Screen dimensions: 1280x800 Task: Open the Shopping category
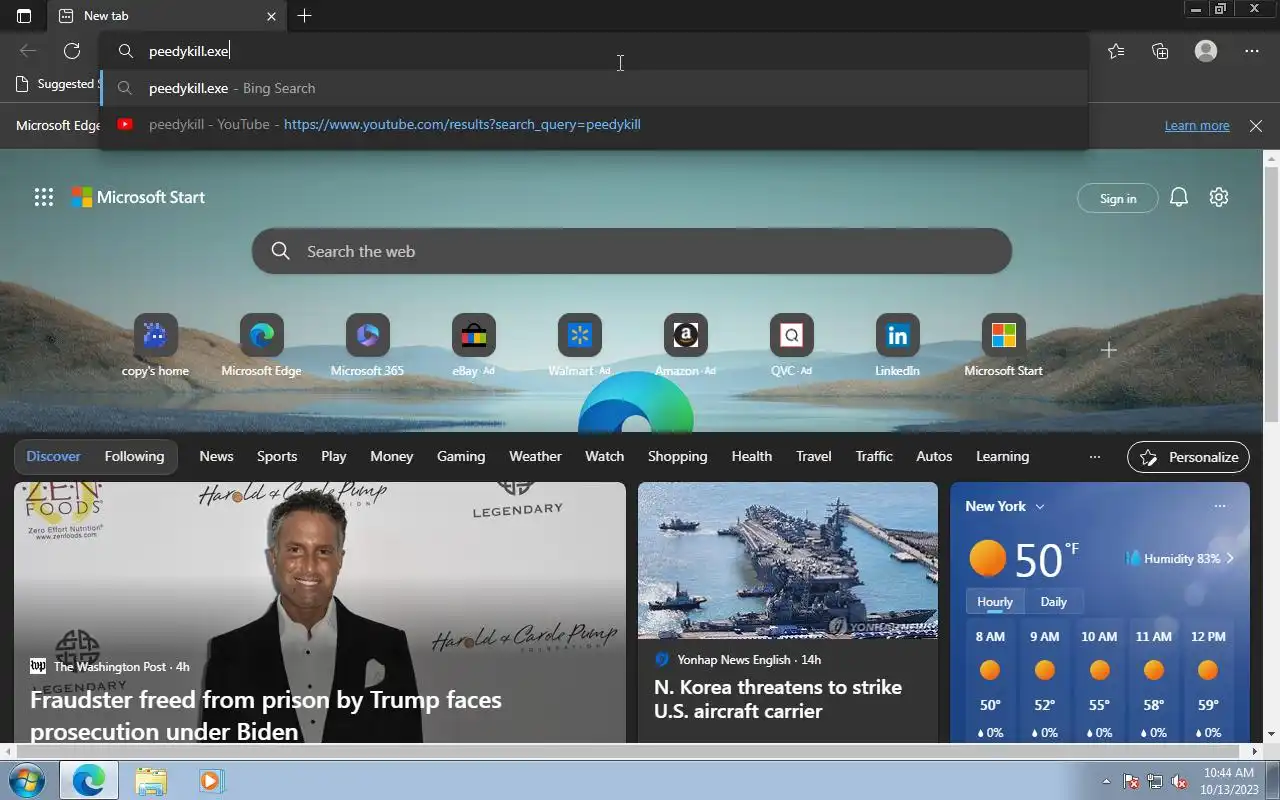click(x=677, y=456)
